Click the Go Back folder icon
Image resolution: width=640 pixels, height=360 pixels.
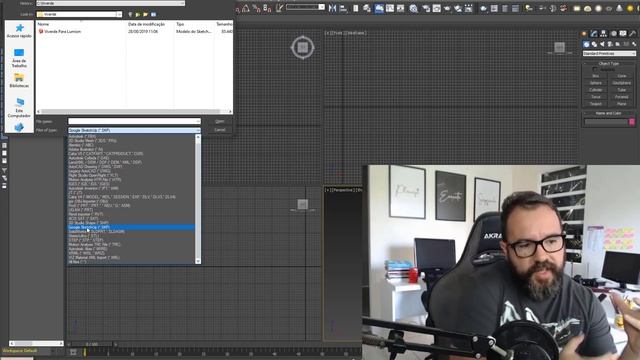pos(130,14)
